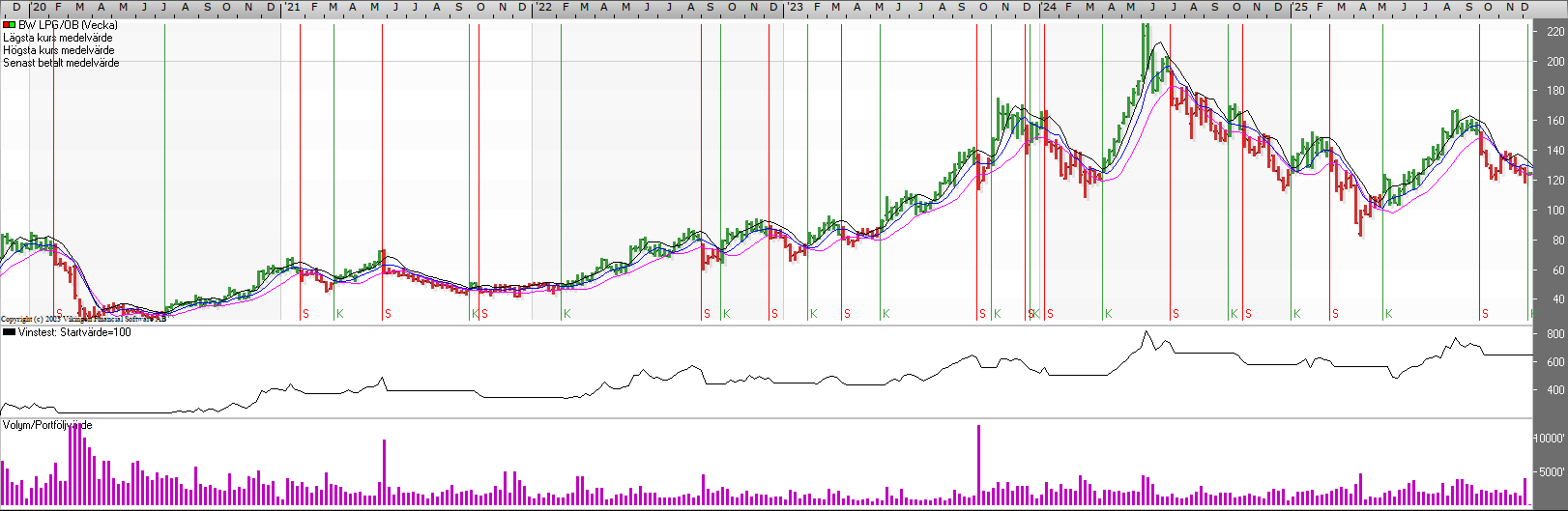This screenshot has height=511, width=1568.
Task: Open the Vikingen Financial Software copyright text
Action: (x=82, y=319)
